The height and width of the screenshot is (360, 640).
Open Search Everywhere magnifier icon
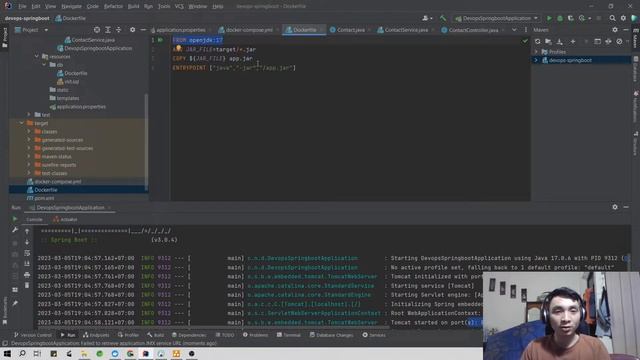point(612,18)
